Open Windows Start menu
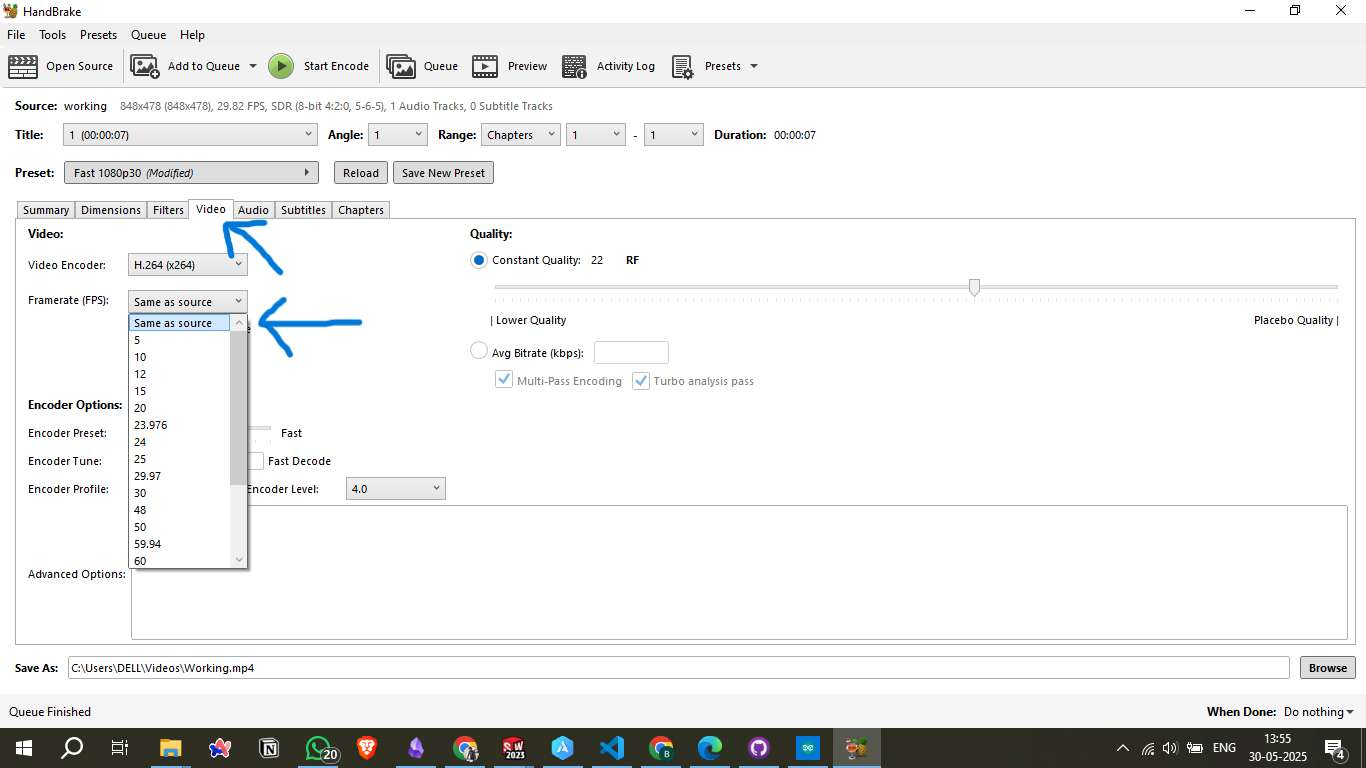This screenshot has height=768, width=1366. click(22, 748)
